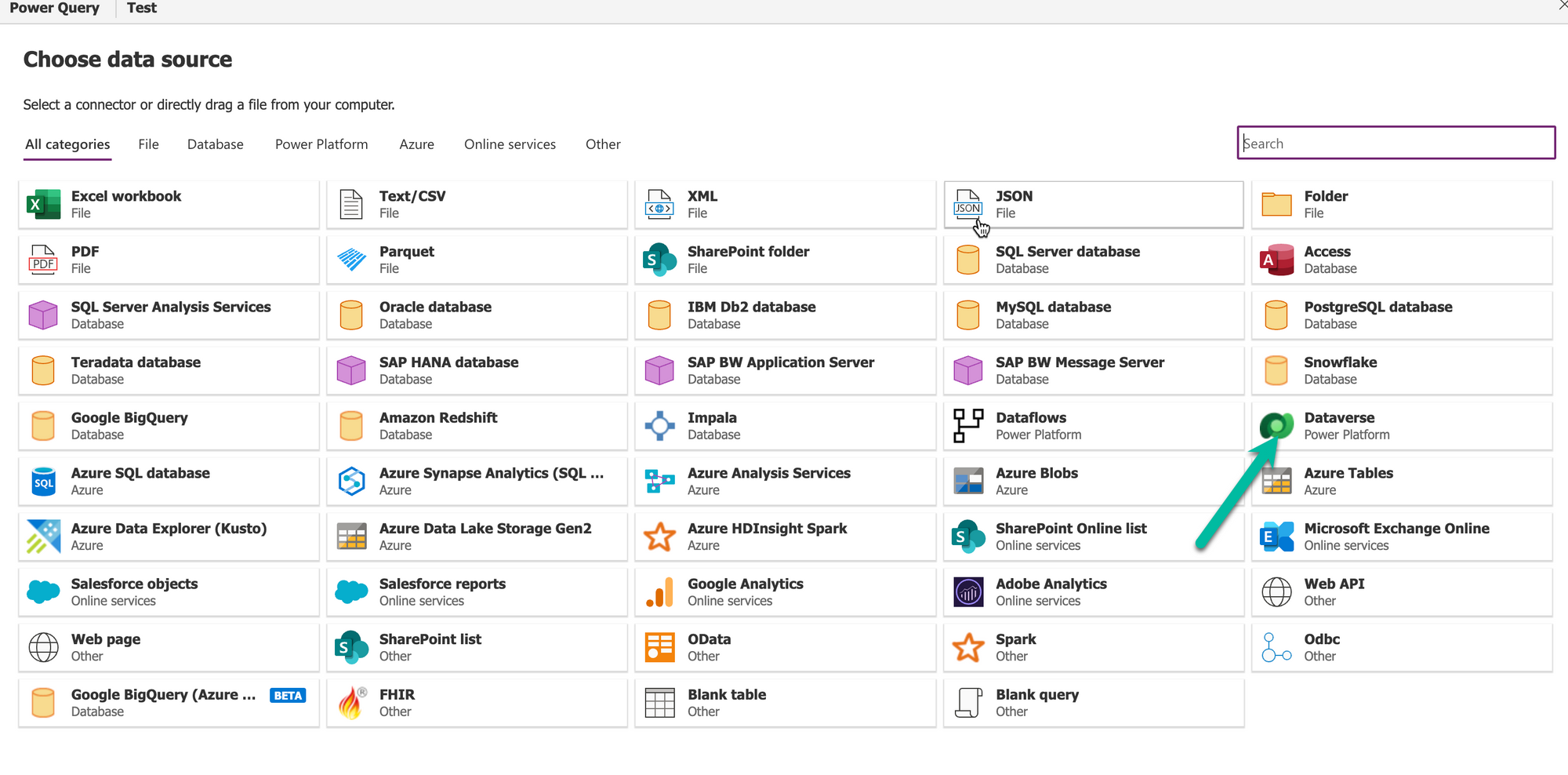The height and width of the screenshot is (775, 1568).
Task: Pick the SQL Server Analysis Services icon
Action: point(43,315)
